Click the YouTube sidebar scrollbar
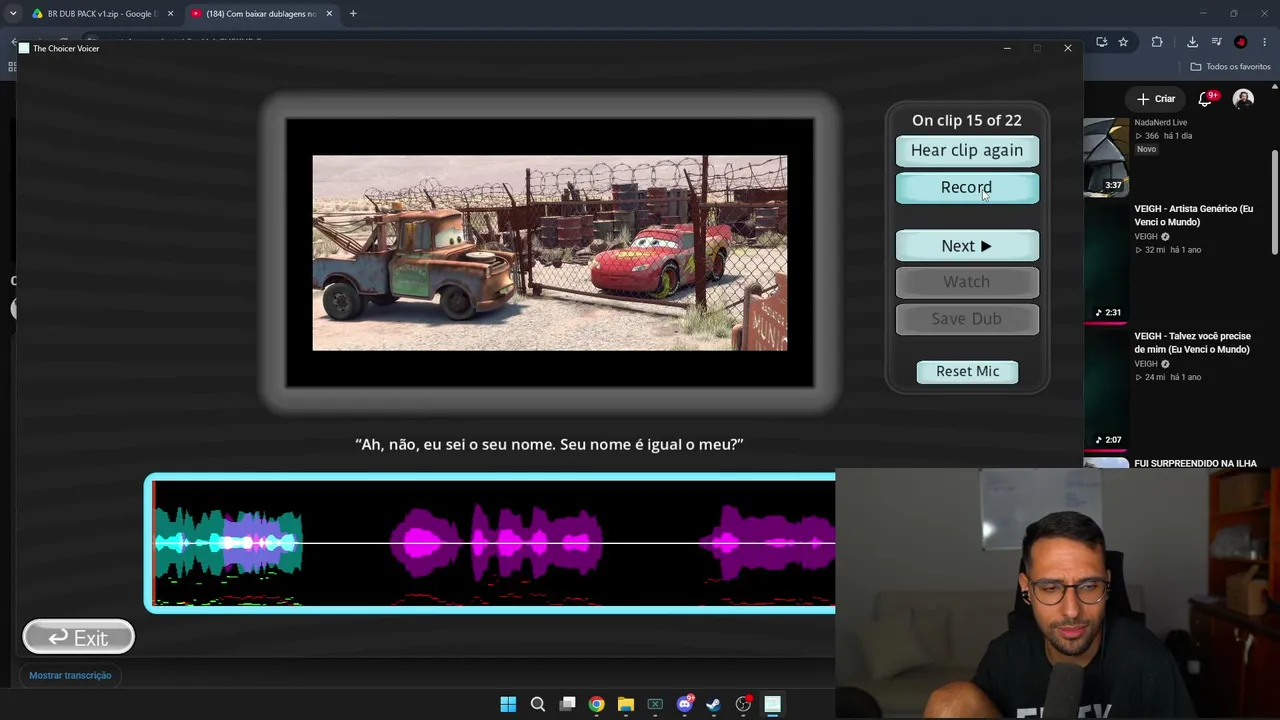1280x720 pixels. click(x=1275, y=203)
